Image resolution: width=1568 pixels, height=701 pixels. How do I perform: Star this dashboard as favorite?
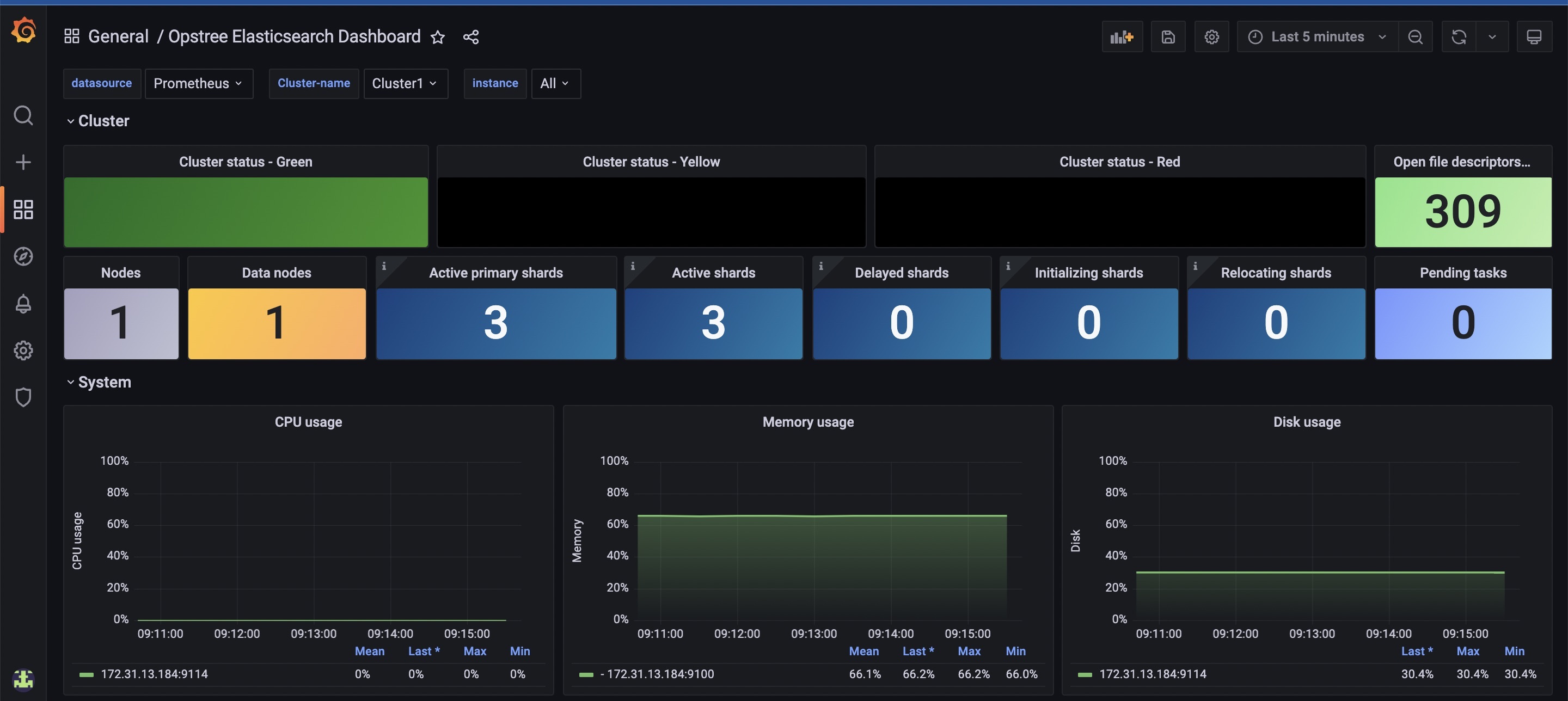438,37
